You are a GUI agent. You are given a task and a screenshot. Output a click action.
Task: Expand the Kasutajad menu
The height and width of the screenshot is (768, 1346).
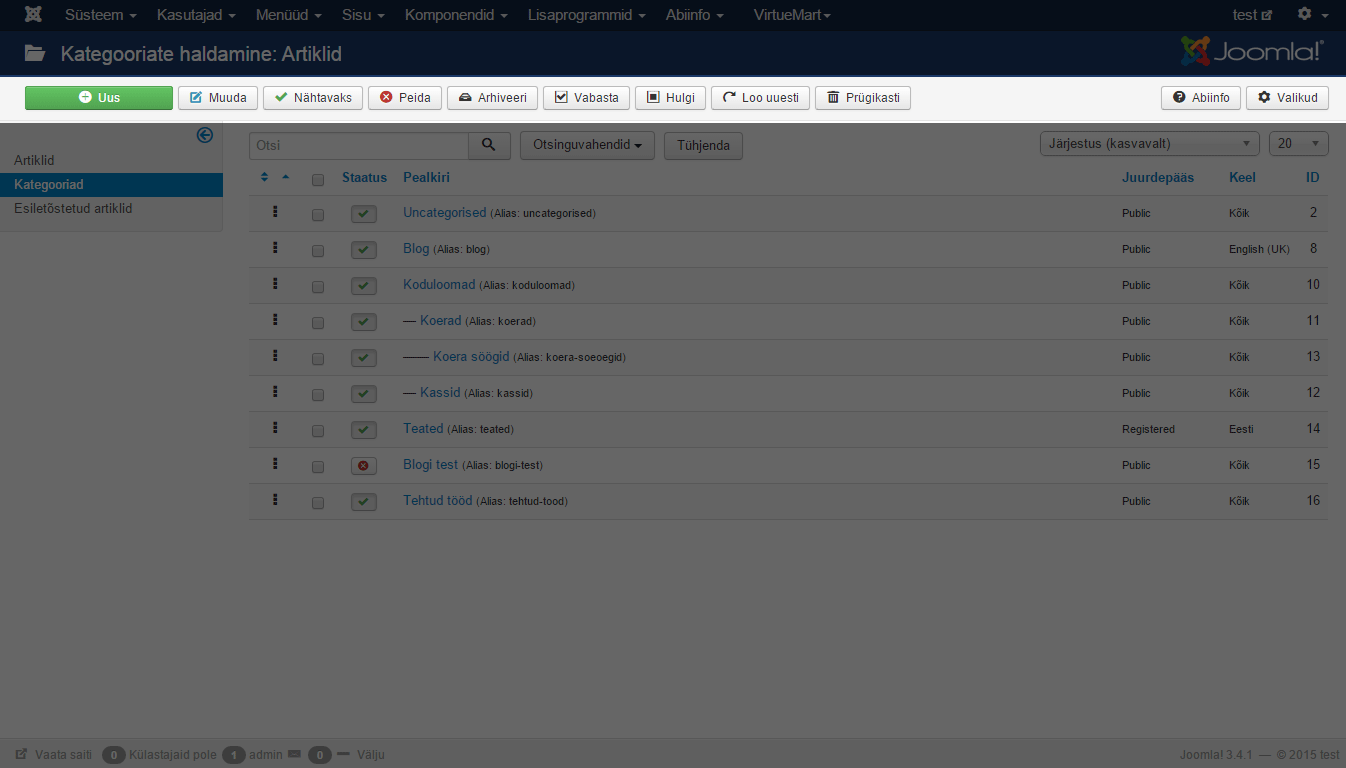click(x=196, y=15)
